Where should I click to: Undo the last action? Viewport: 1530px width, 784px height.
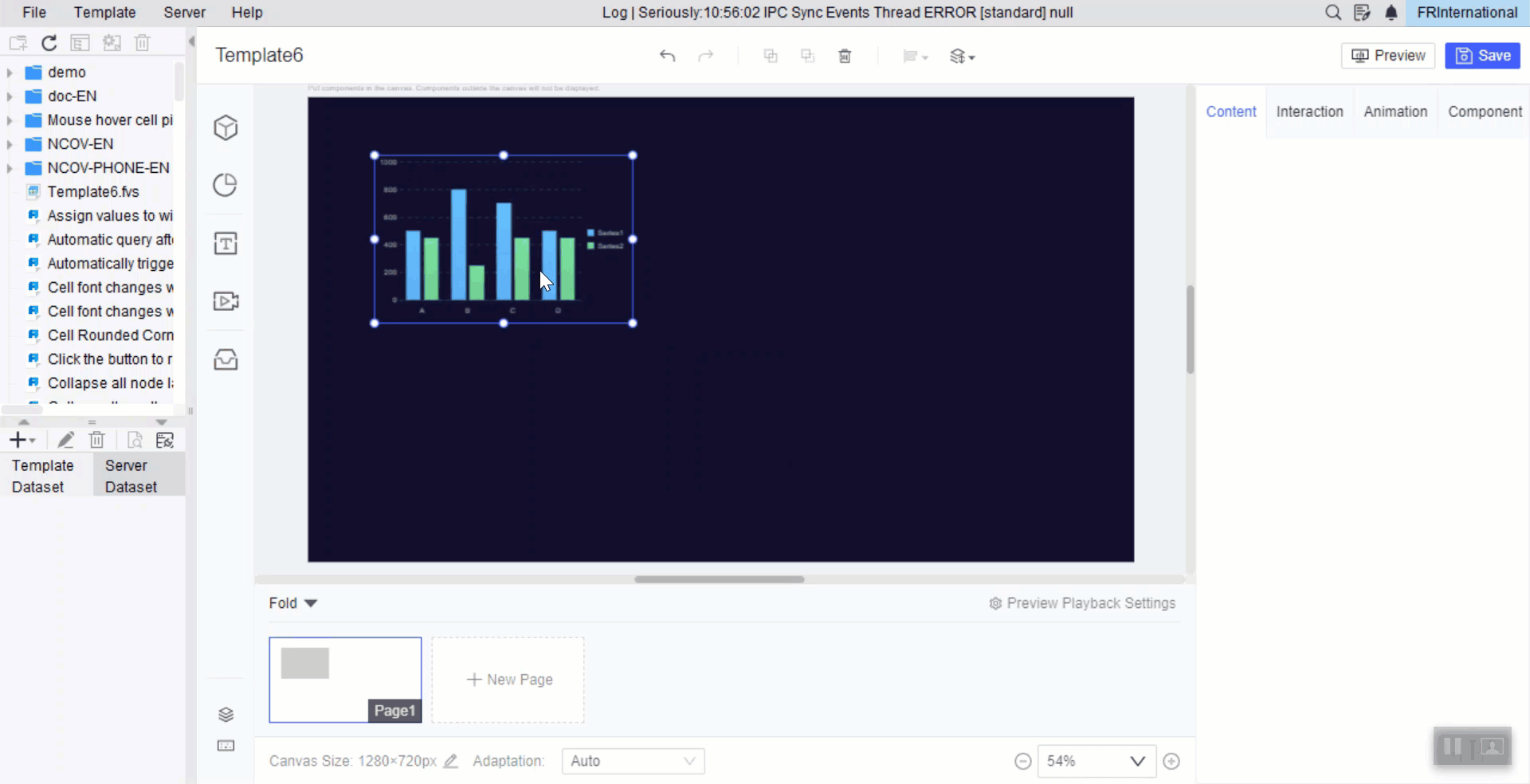(668, 56)
